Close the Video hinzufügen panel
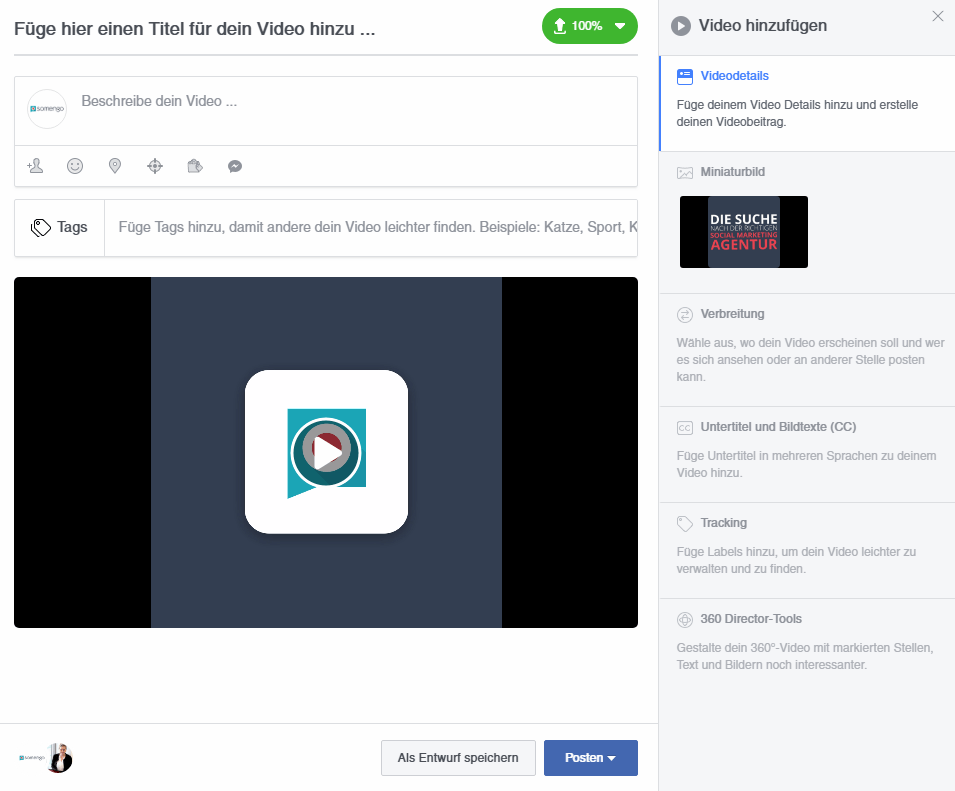 [x=937, y=16]
